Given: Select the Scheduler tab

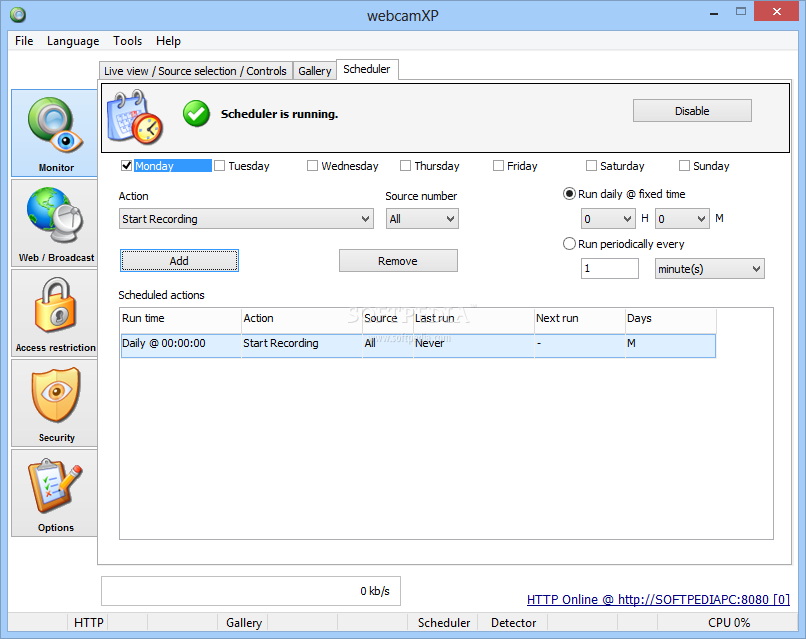Looking at the screenshot, I should (x=367, y=69).
